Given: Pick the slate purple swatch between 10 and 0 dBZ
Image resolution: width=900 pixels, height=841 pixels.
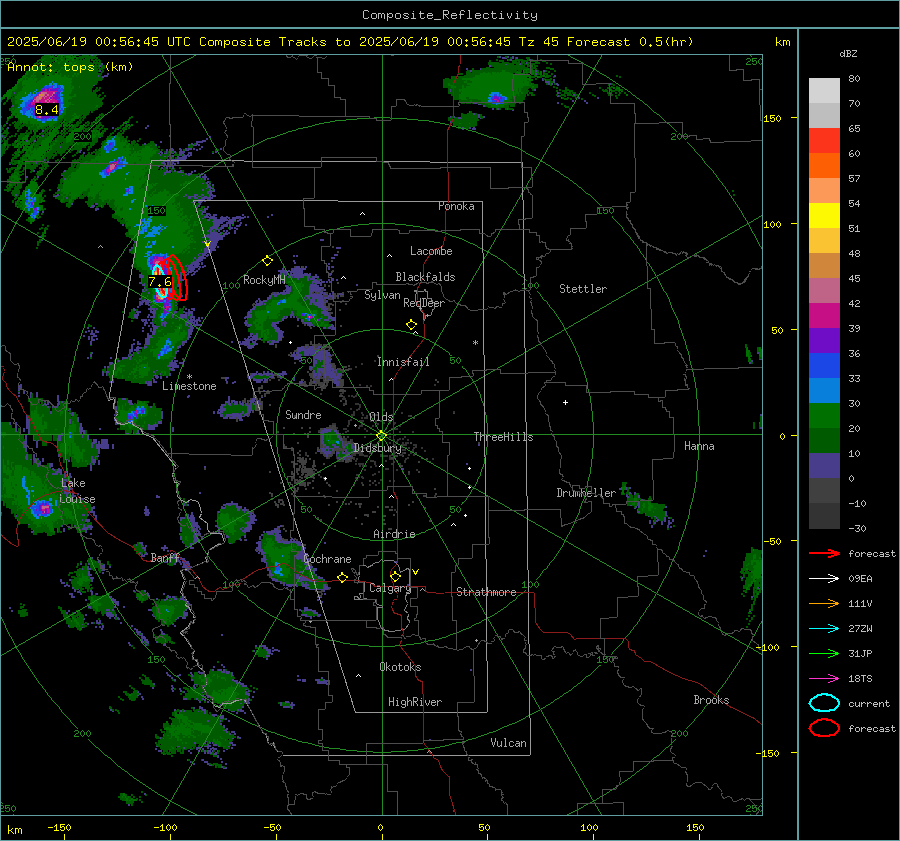Looking at the screenshot, I should (x=824, y=466).
